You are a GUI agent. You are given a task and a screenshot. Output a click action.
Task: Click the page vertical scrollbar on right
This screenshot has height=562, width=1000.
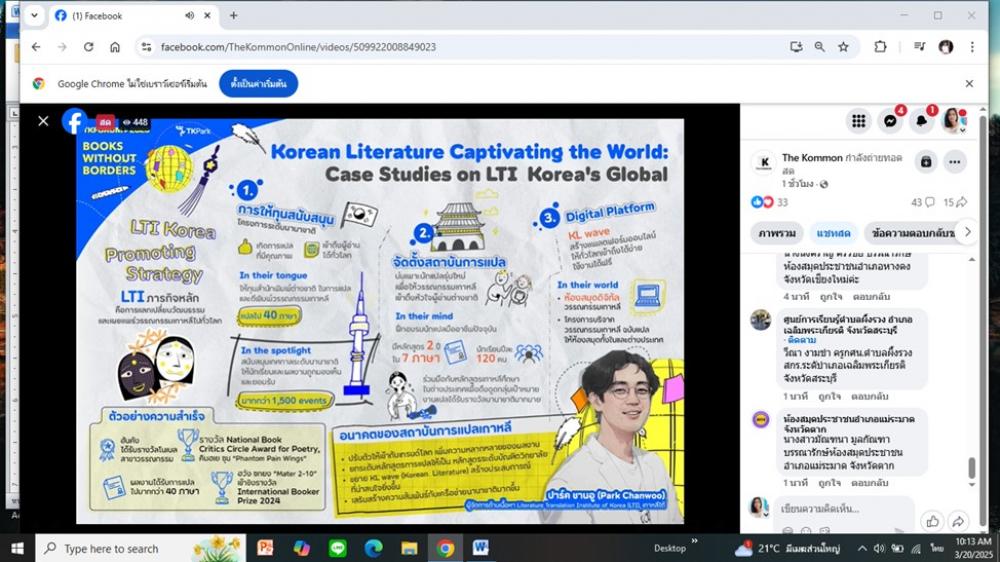point(982,319)
